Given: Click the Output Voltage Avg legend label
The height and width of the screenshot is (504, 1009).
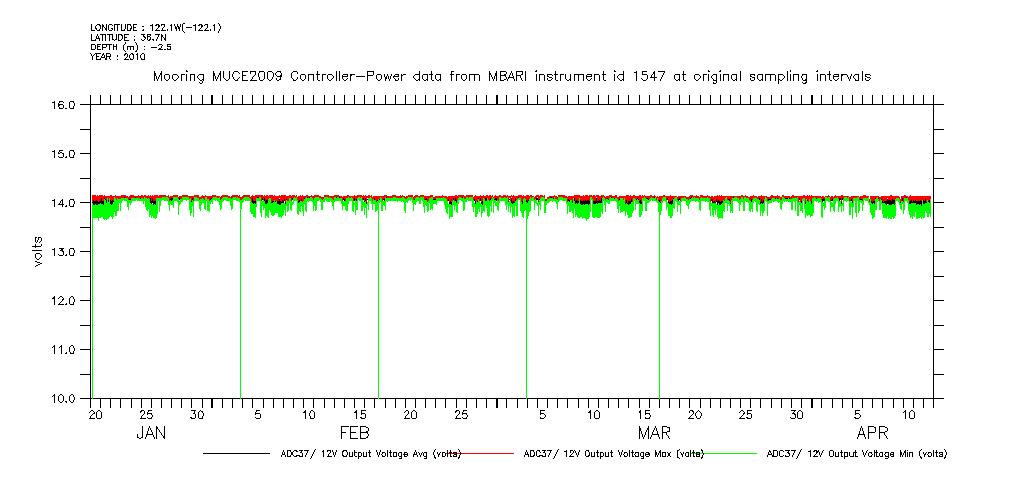Looking at the screenshot, I should pyautogui.click(x=370, y=454).
